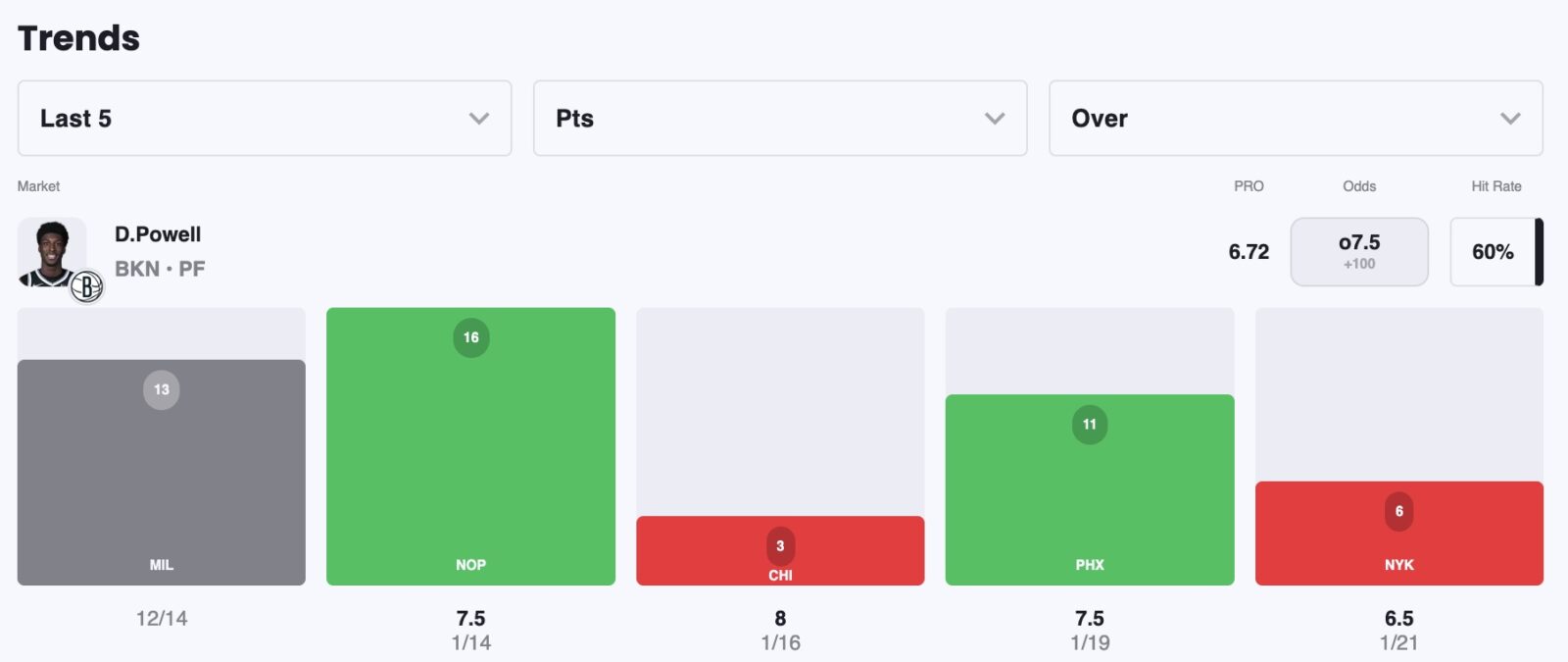Click the 6.72 PRO projection value
1568x662 pixels.
point(1249,252)
